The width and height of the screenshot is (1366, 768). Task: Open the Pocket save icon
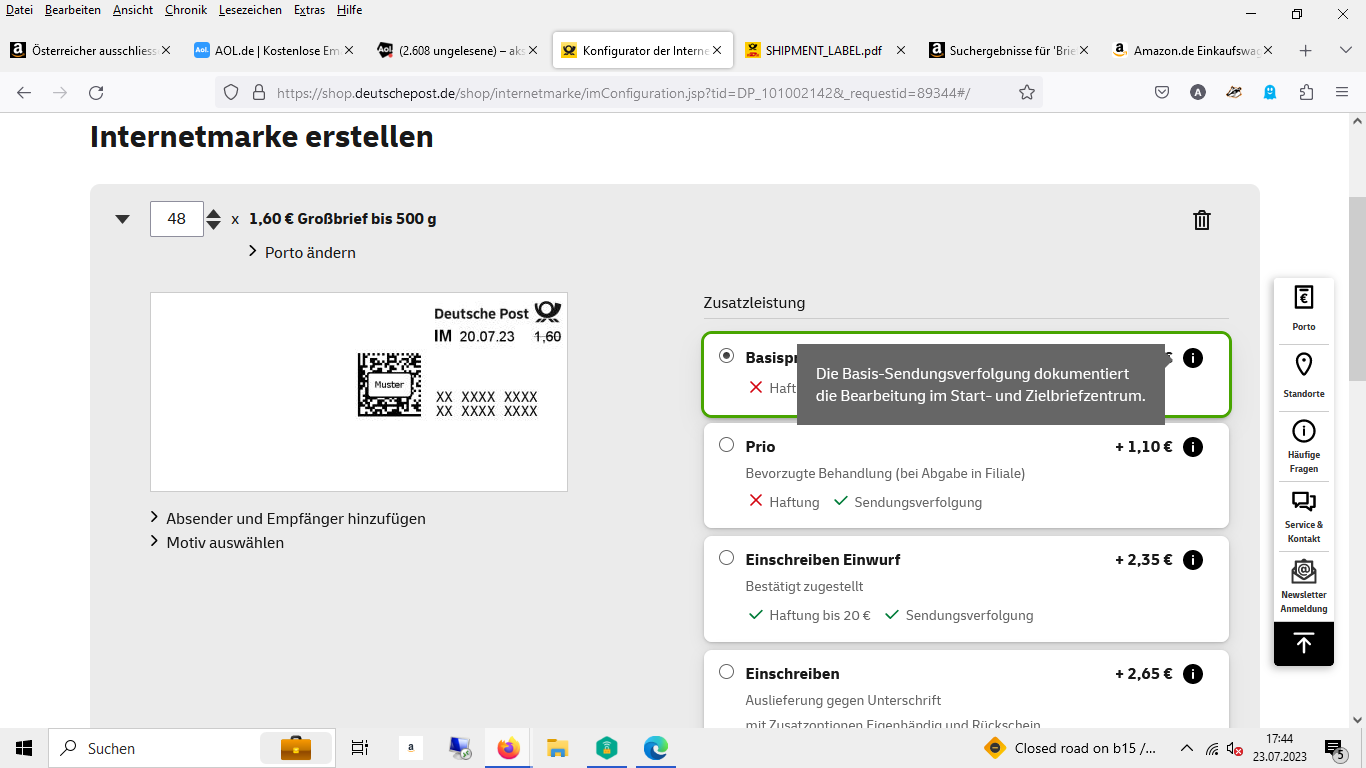click(1162, 92)
